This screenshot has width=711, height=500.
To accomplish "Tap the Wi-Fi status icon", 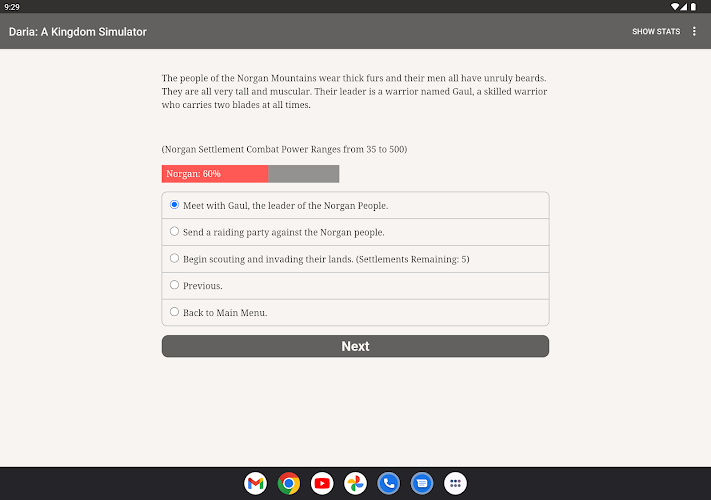I will 675,7.
